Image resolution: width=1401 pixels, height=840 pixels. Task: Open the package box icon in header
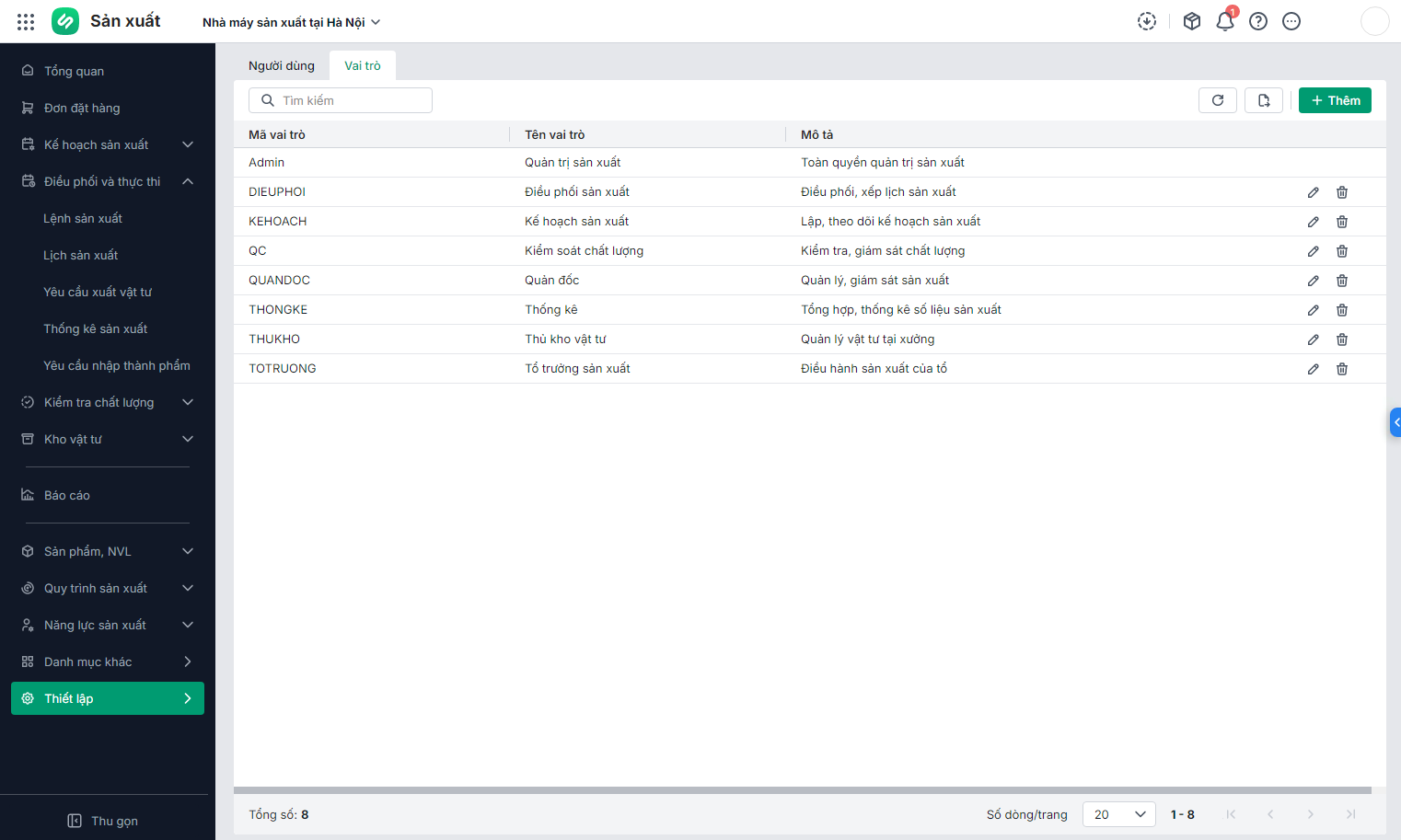(x=1191, y=21)
